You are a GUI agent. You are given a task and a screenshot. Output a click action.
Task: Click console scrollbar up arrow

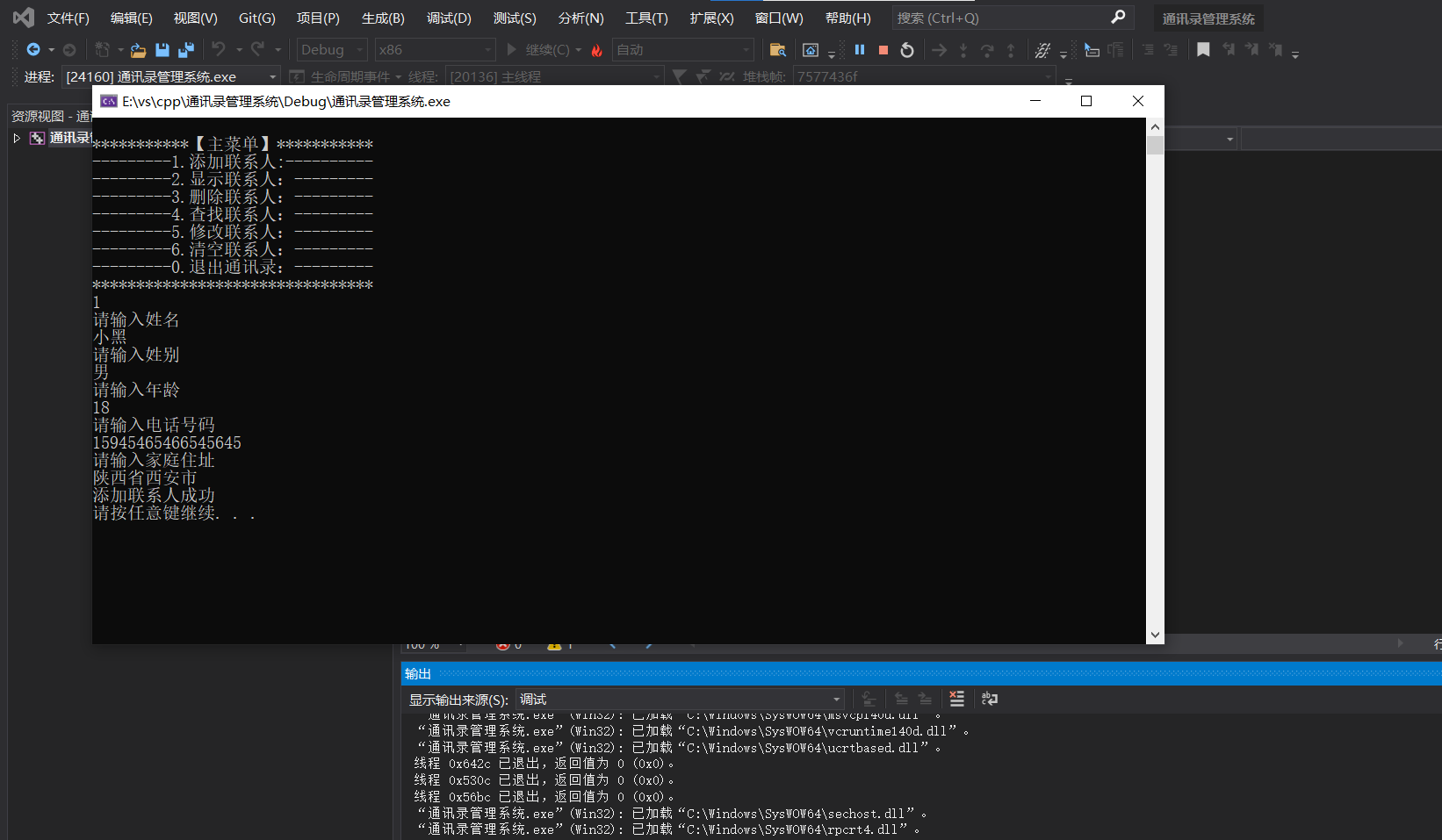pyautogui.click(x=1155, y=127)
